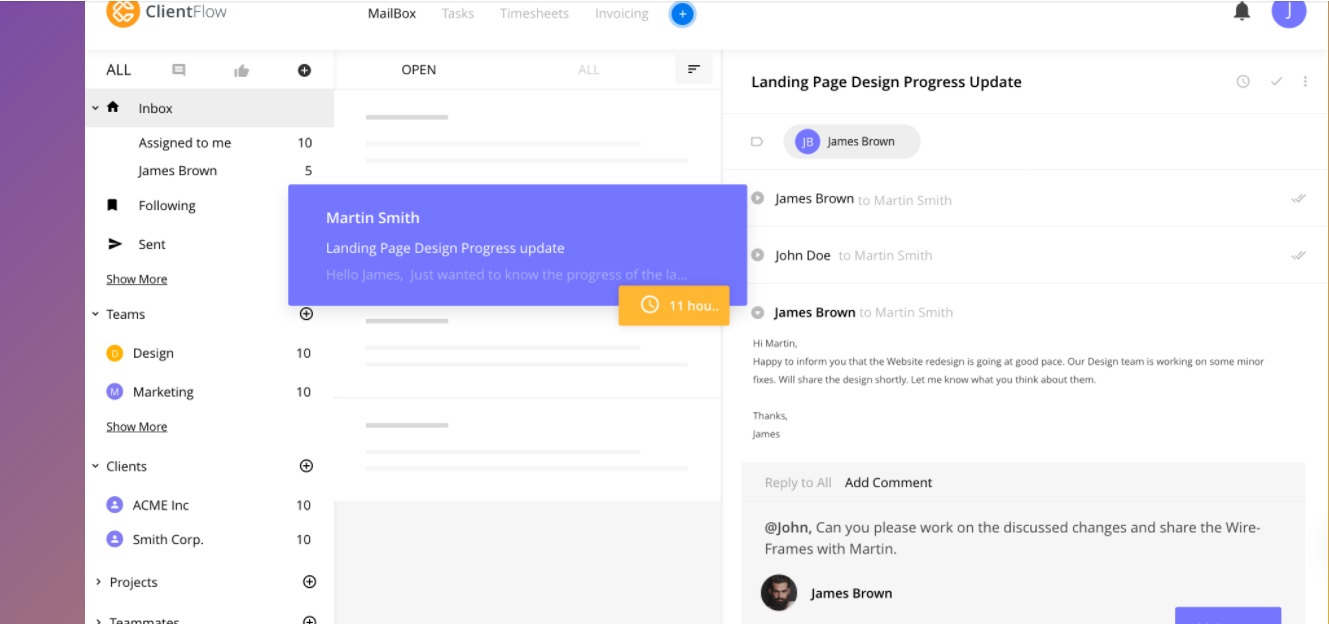Collapse the Teams section chevron
This screenshot has height=624, width=1329.
coord(96,314)
